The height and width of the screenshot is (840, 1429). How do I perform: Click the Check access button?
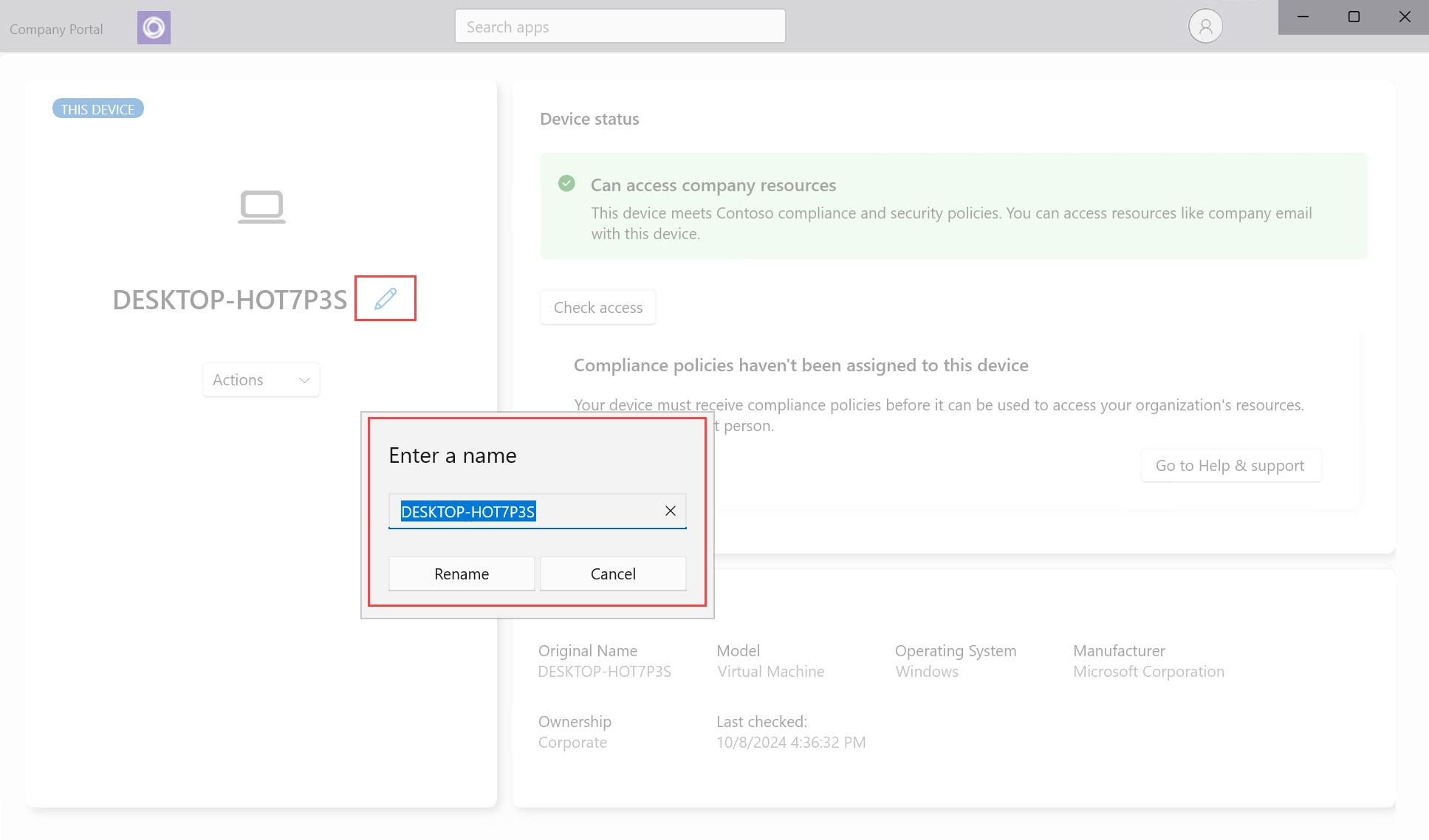pos(598,307)
